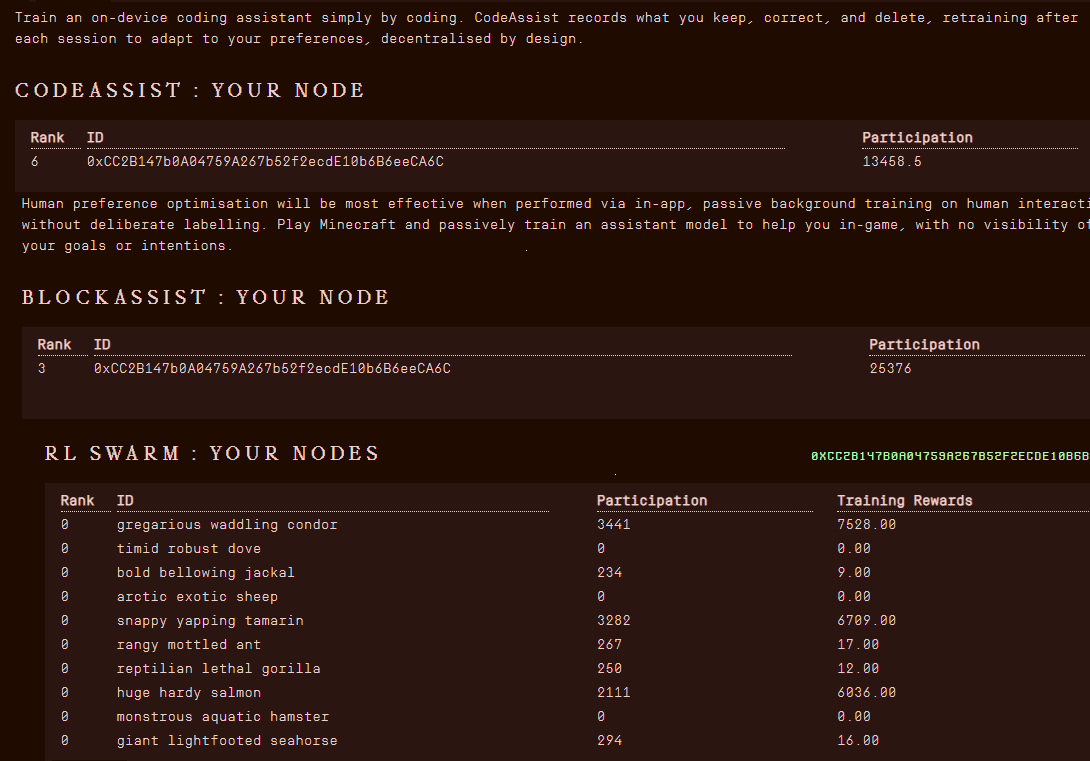Click reward 0.00 in monstrous aquatic hamster row

tap(854, 717)
